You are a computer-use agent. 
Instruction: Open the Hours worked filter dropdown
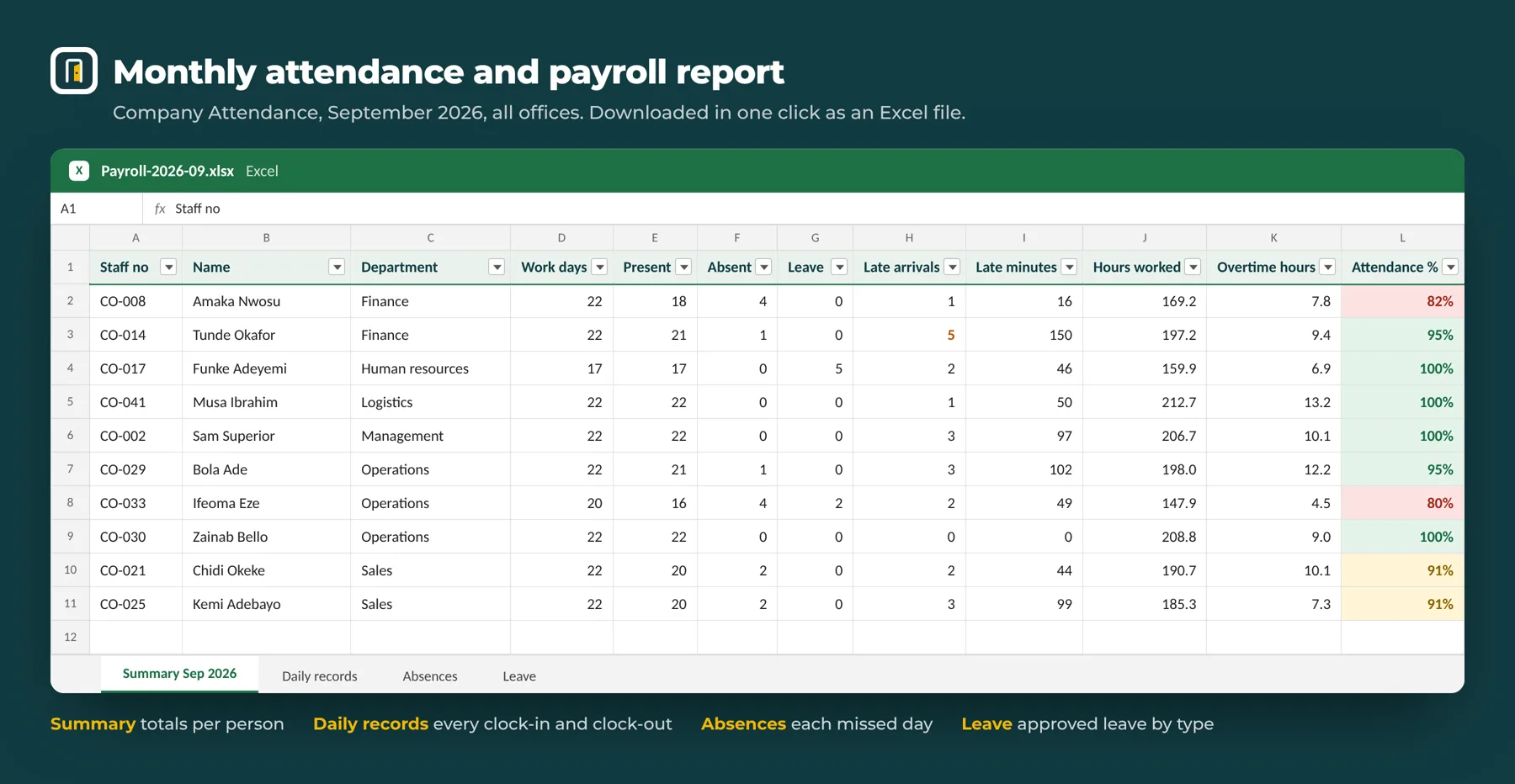coord(1193,267)
